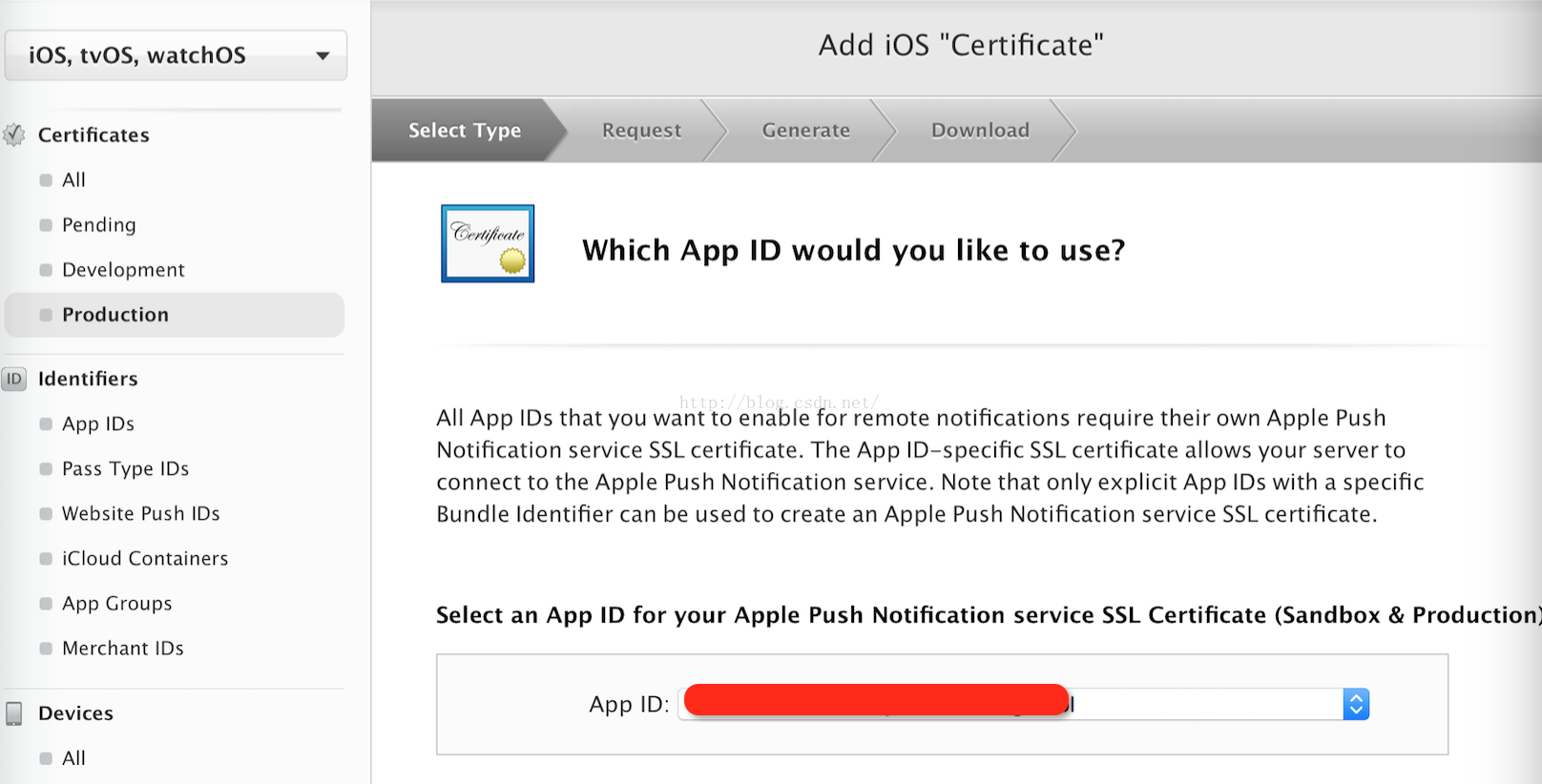Go to the Download step
1542x784 pixels.
click(x=980, y=130)
